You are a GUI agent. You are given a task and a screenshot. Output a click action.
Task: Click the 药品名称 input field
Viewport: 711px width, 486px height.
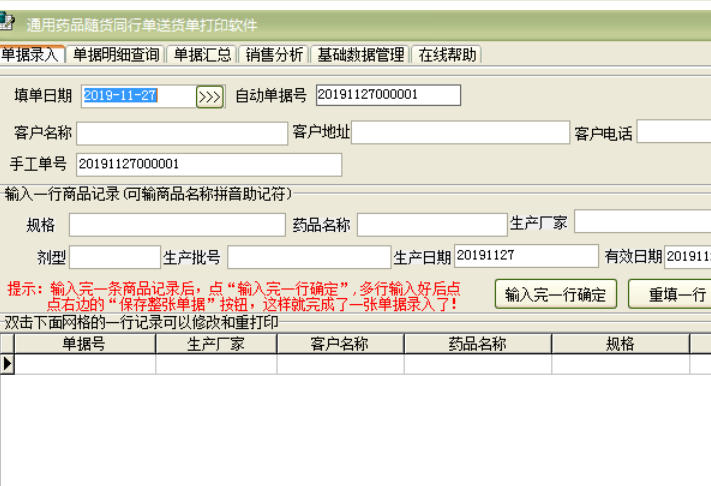tap(431, 224)
